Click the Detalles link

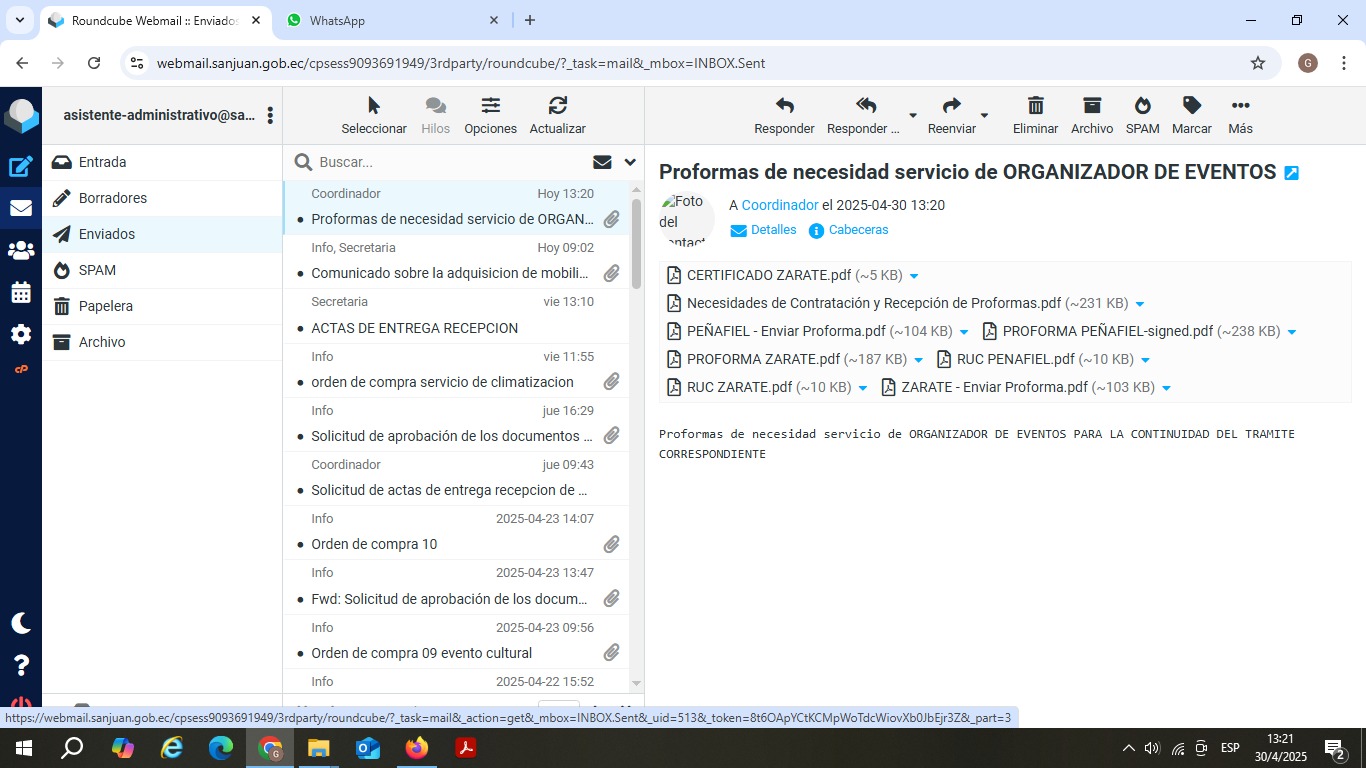click(773, 230)
